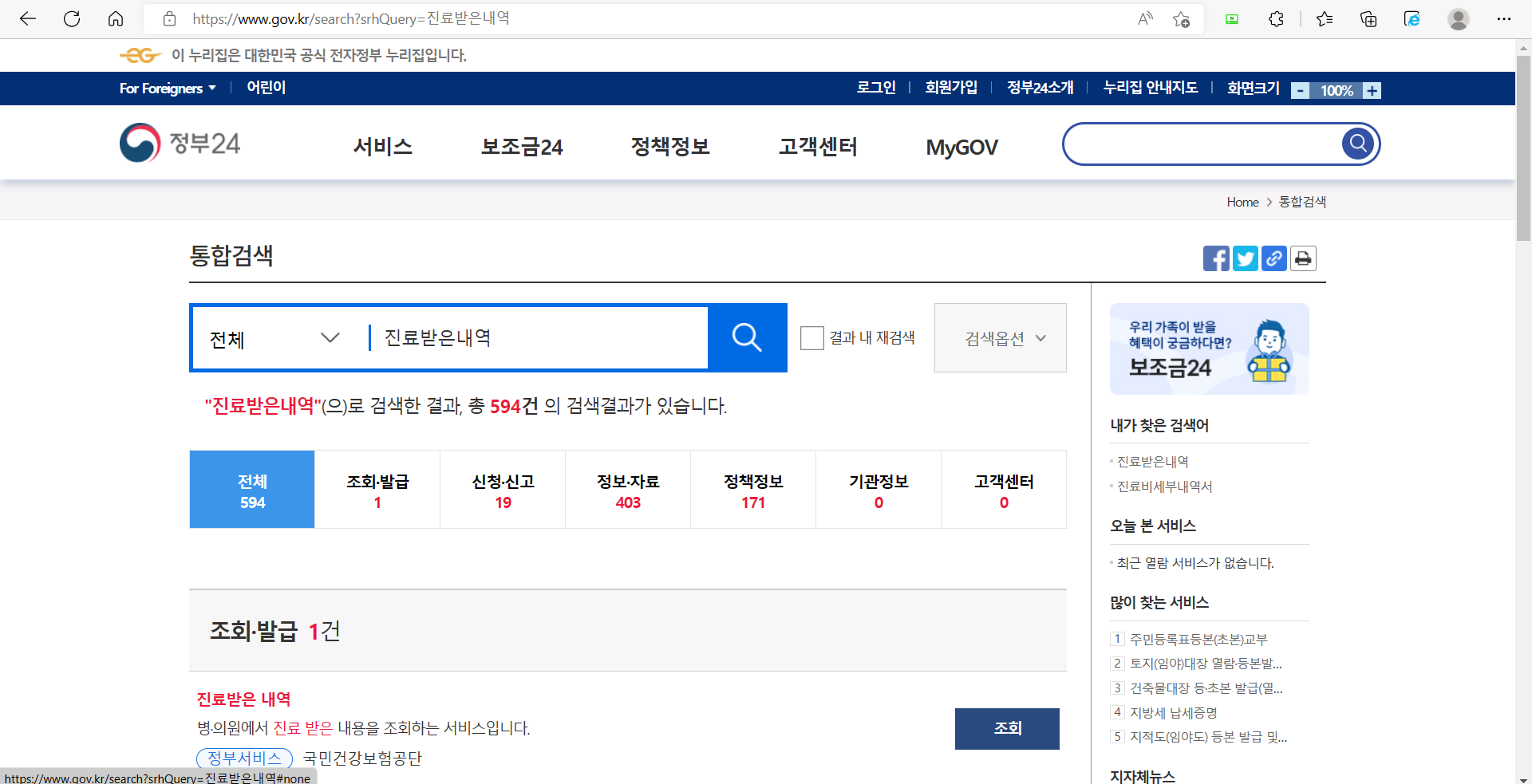Print the search results page
This screenshot has height=784, width=1532.
[1302, 258]
